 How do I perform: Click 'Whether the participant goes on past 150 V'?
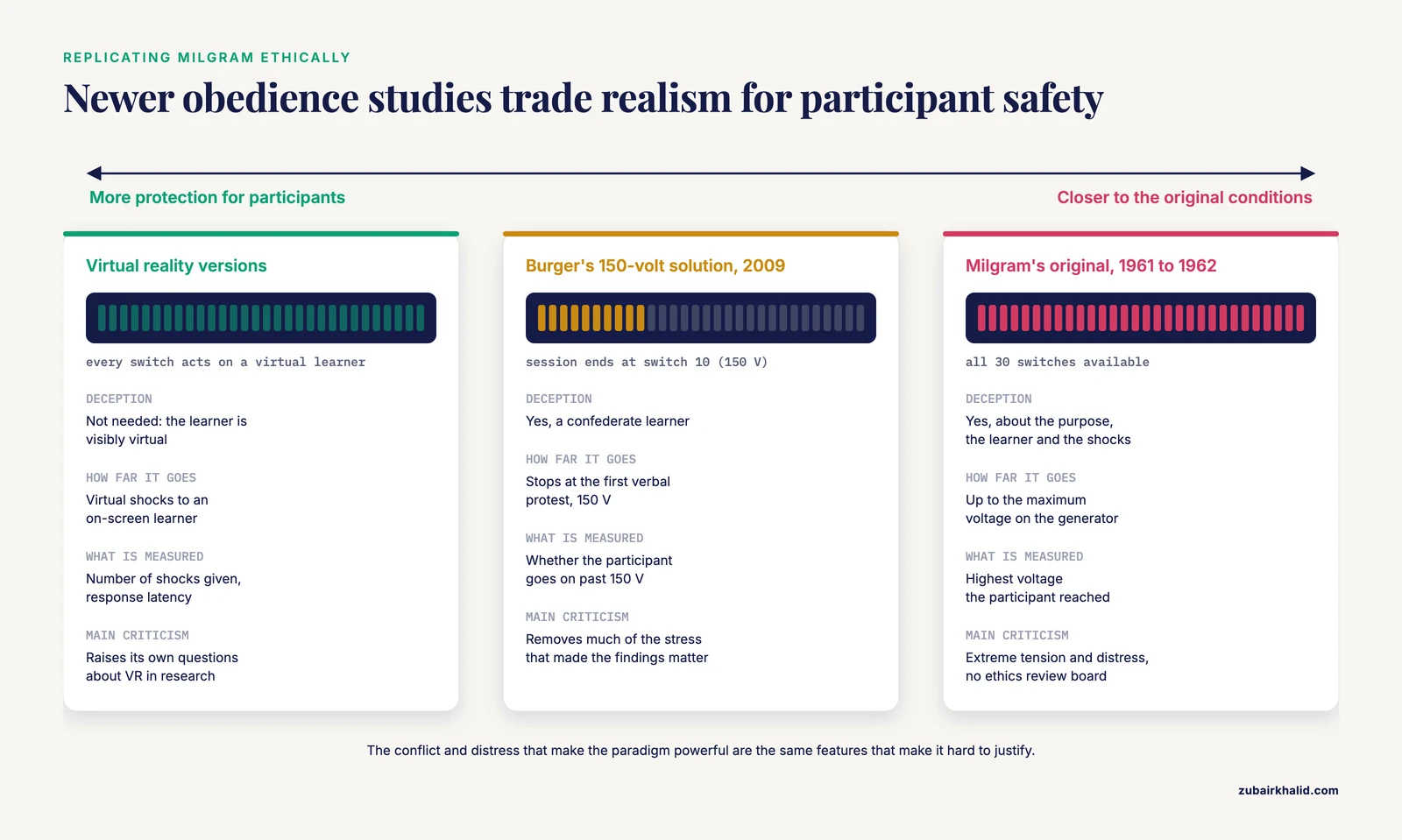pyautogui.click(x=599, y=569)
